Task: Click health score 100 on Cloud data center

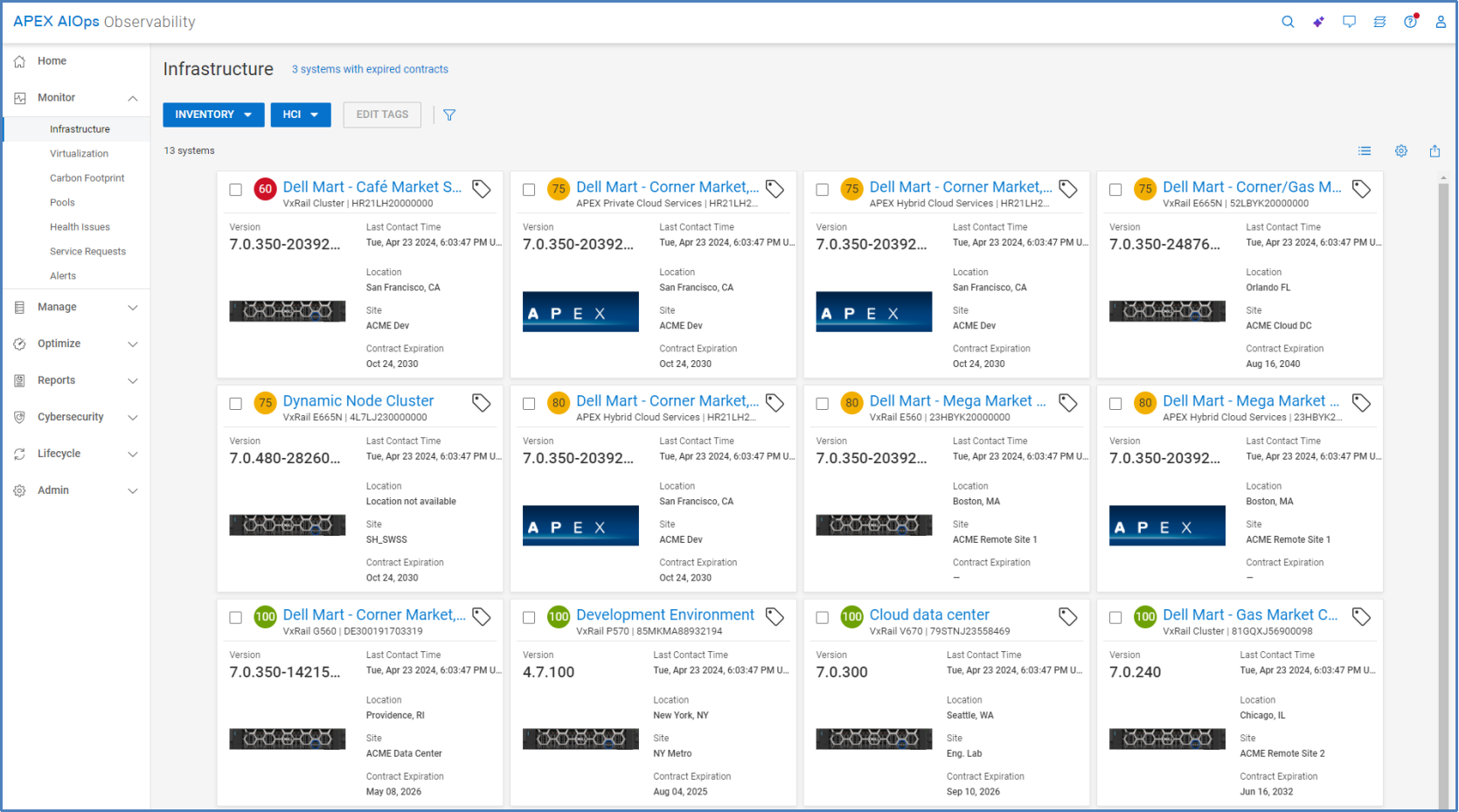Action: pos(851,617)
